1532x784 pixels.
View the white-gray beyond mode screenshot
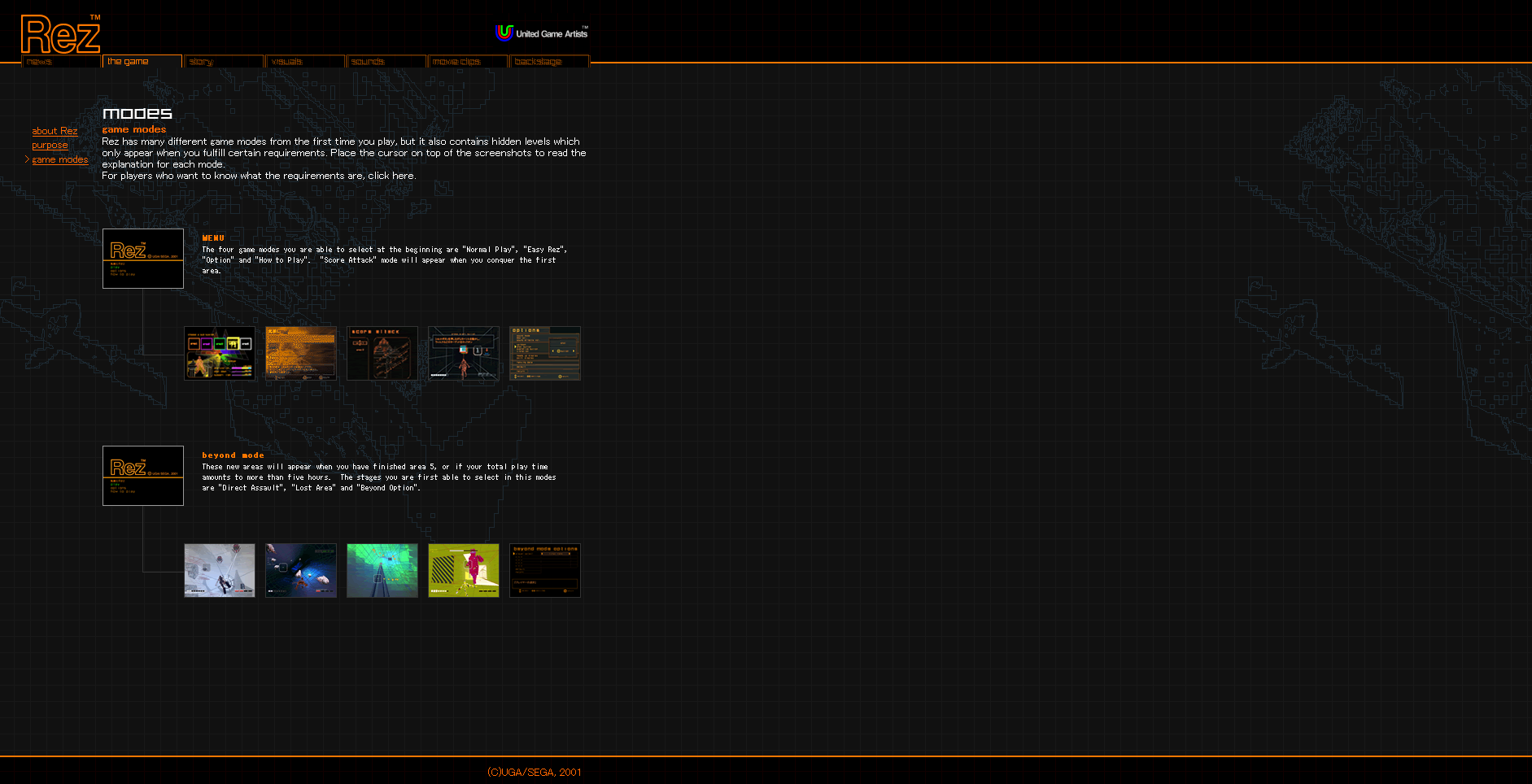pyautogui.click(x=220, y=571)
